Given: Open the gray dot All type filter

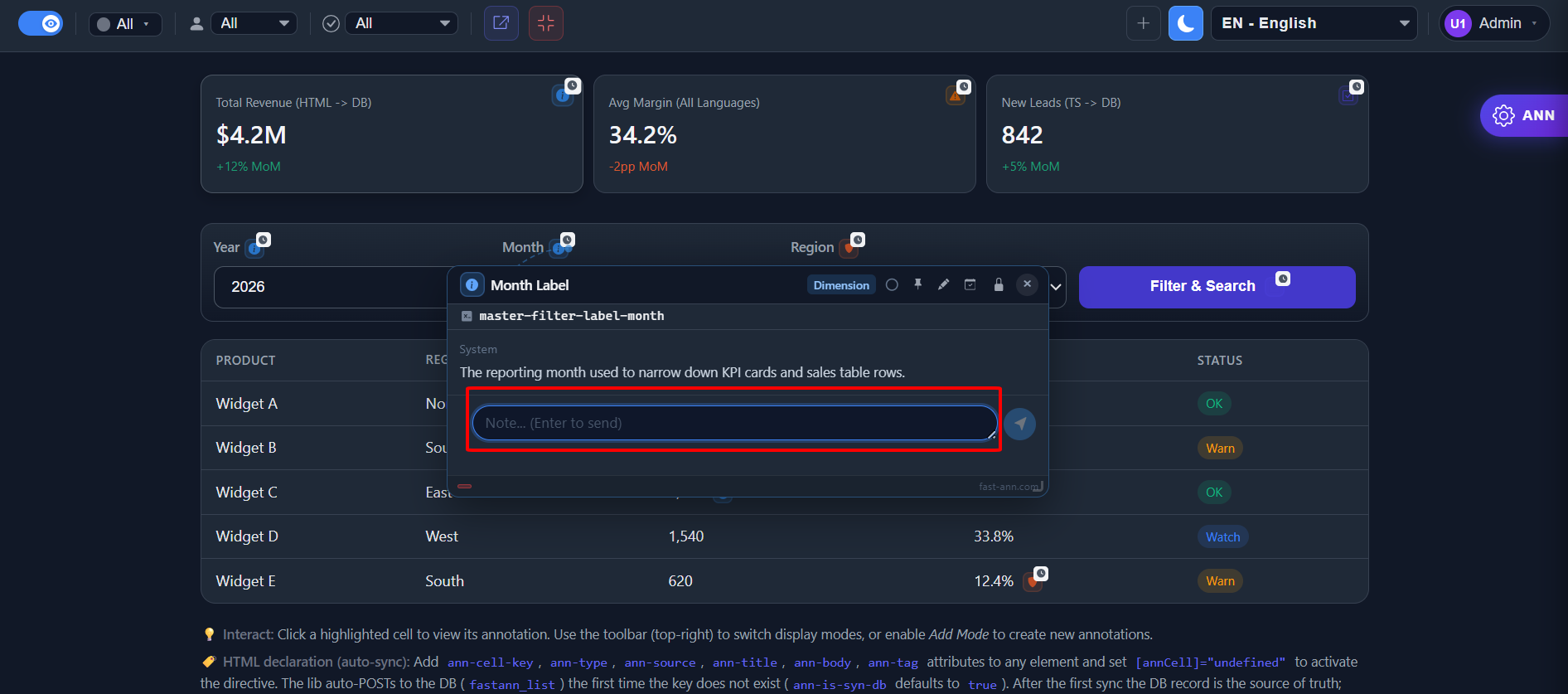Looking at the screenshot, I should [x=125, y=24].
